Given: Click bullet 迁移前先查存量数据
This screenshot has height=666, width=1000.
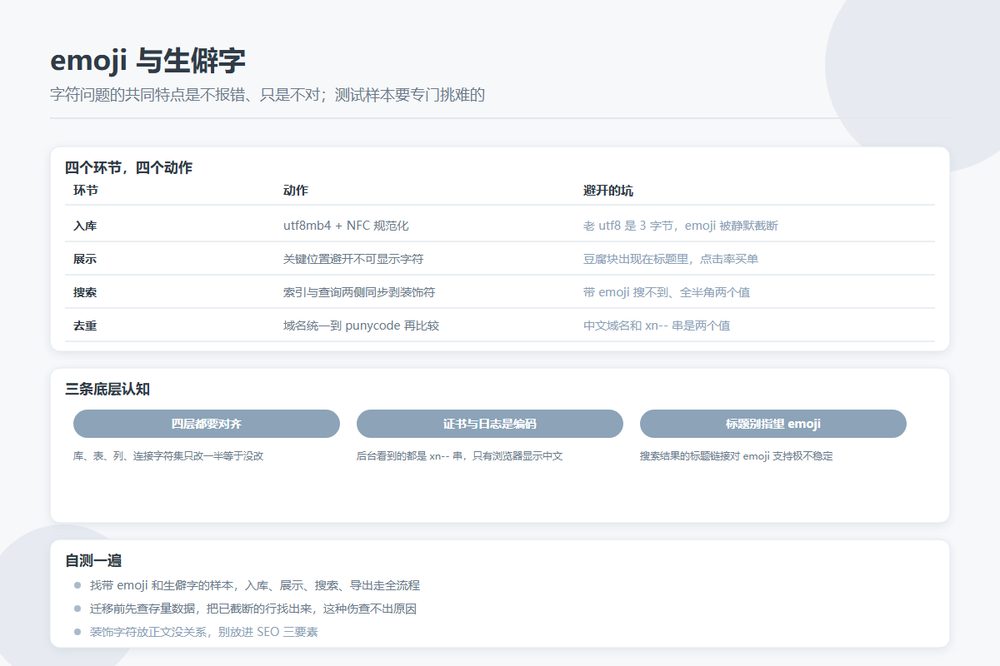Looking at the screenshot, I should [253, 609].
